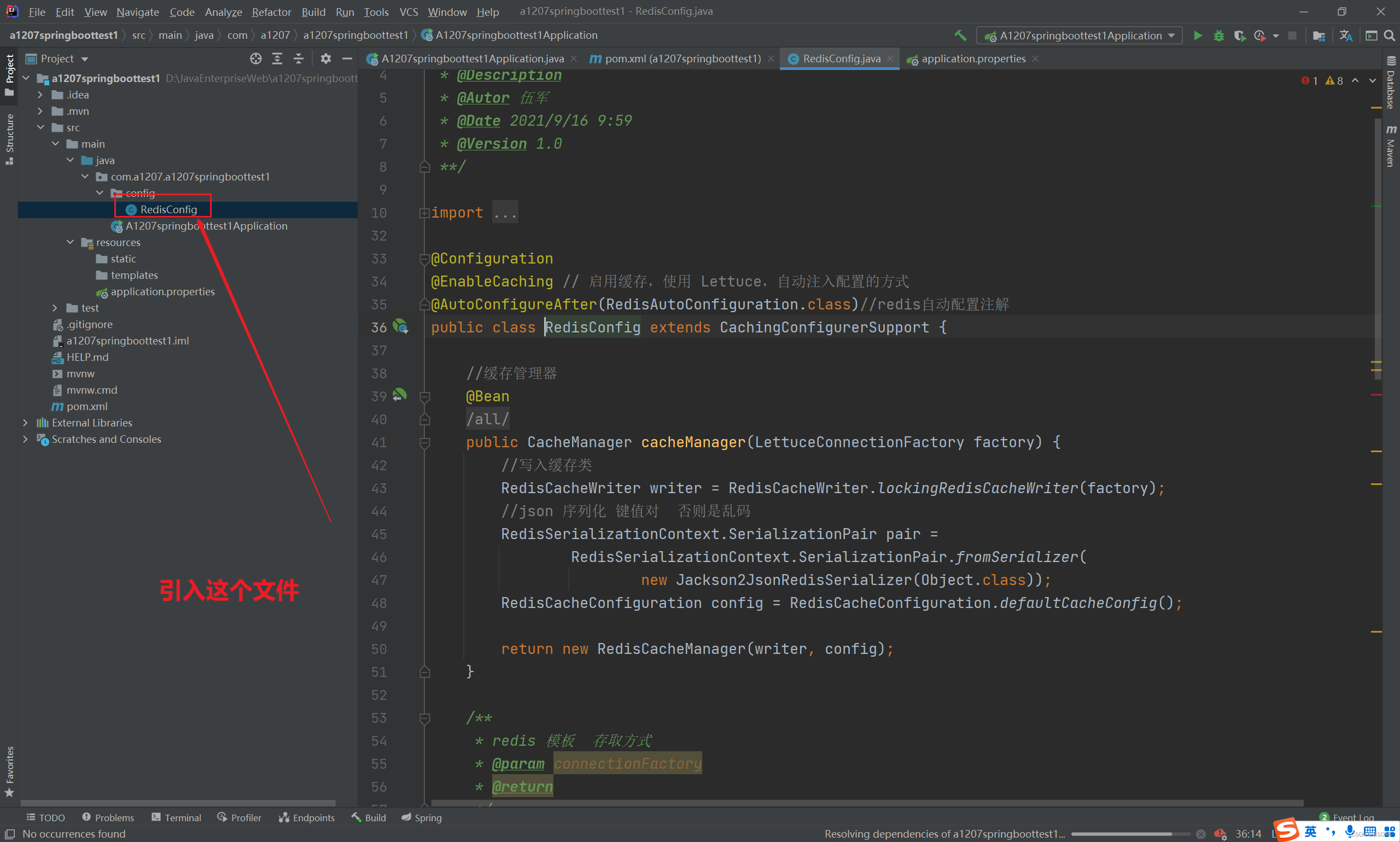Open the Problems tool window

point(108,817)
